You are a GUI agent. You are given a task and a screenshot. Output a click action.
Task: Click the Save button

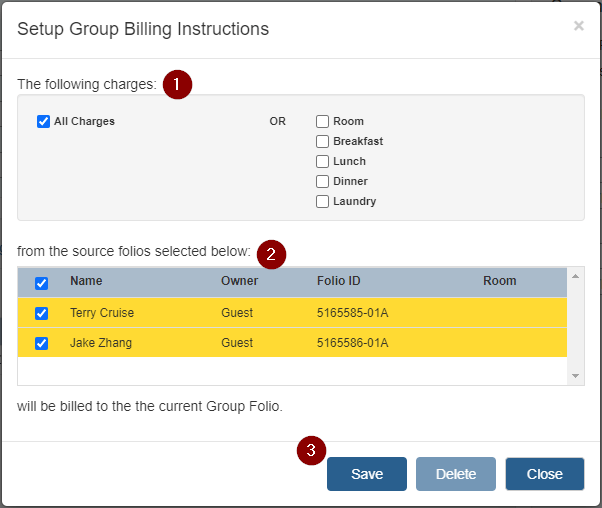click(x=366, y=474)
